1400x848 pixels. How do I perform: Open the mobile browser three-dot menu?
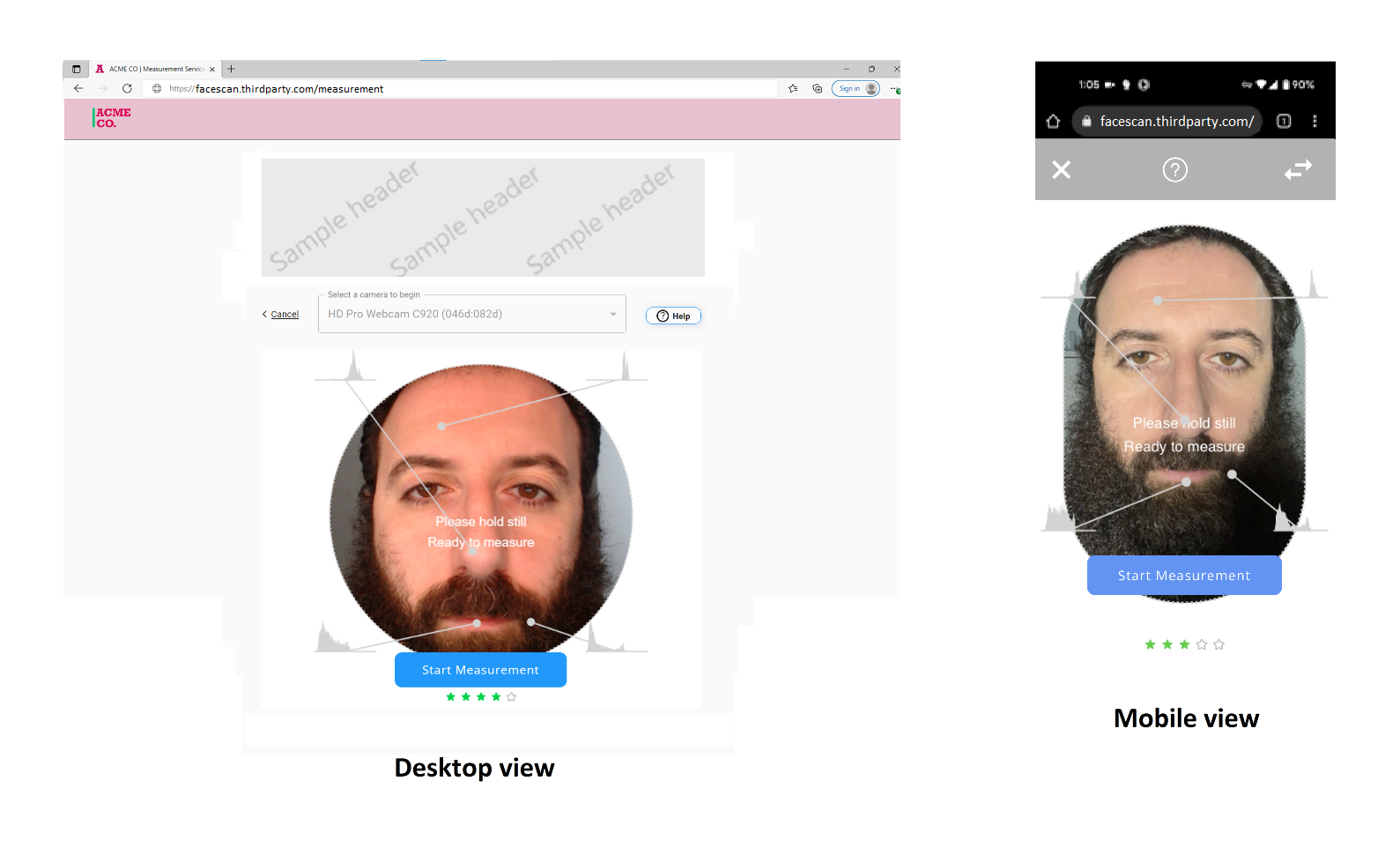[x=1315, y=122]
